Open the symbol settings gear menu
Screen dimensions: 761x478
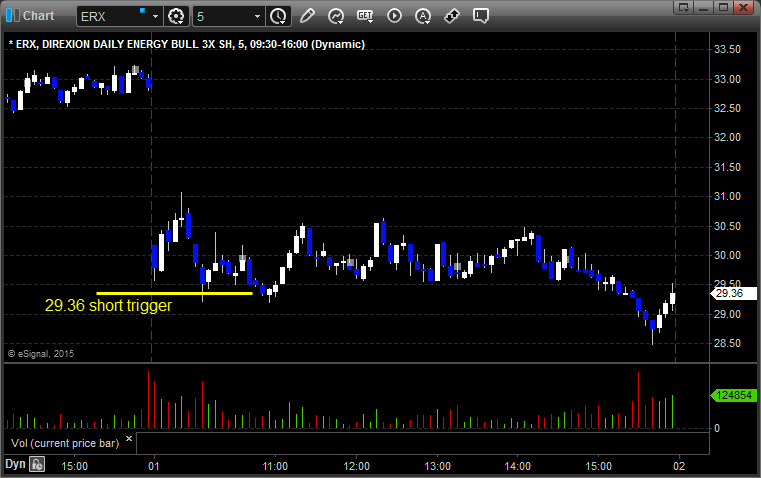pos(176,16)
